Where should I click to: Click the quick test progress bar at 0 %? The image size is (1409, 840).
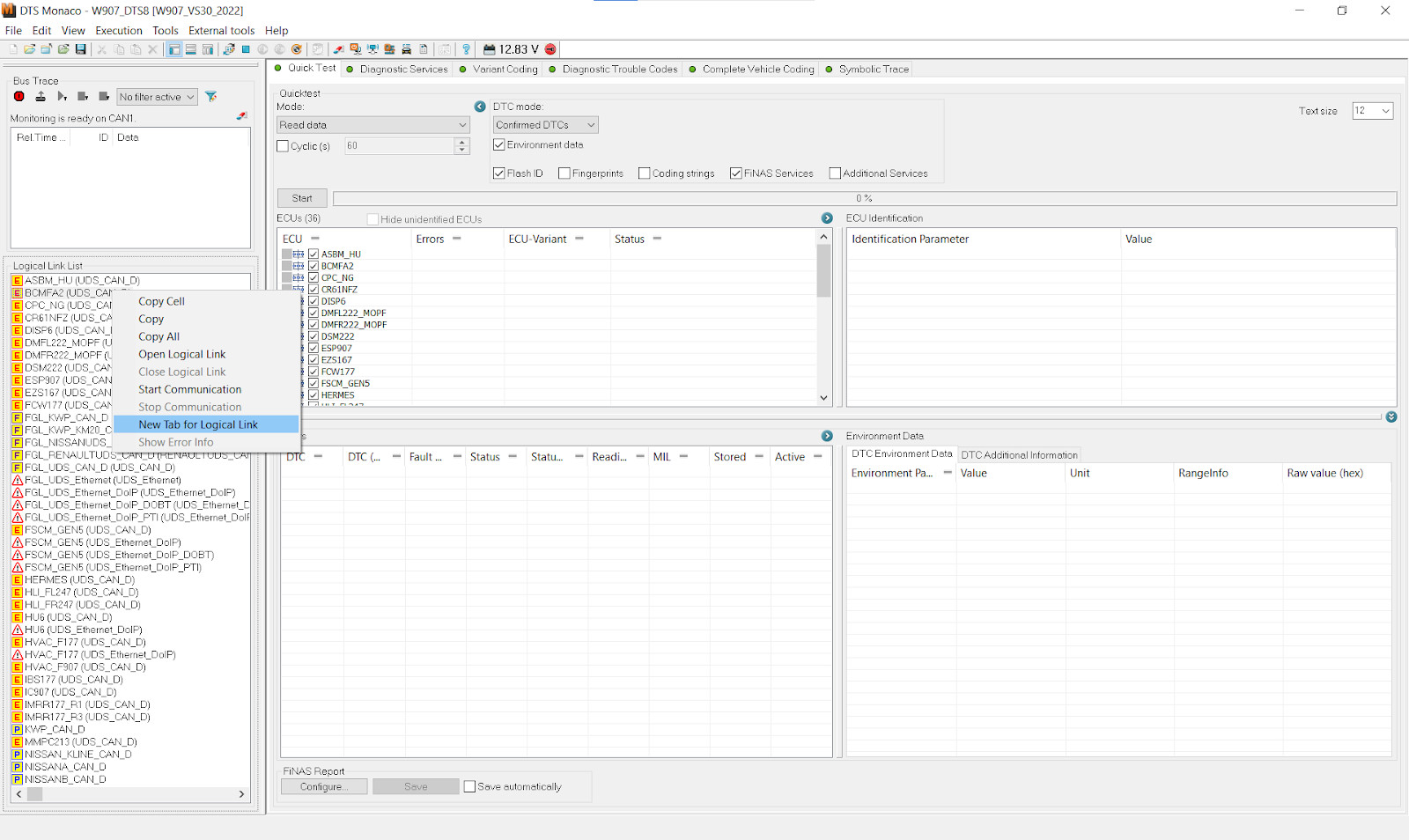(865, 198)
